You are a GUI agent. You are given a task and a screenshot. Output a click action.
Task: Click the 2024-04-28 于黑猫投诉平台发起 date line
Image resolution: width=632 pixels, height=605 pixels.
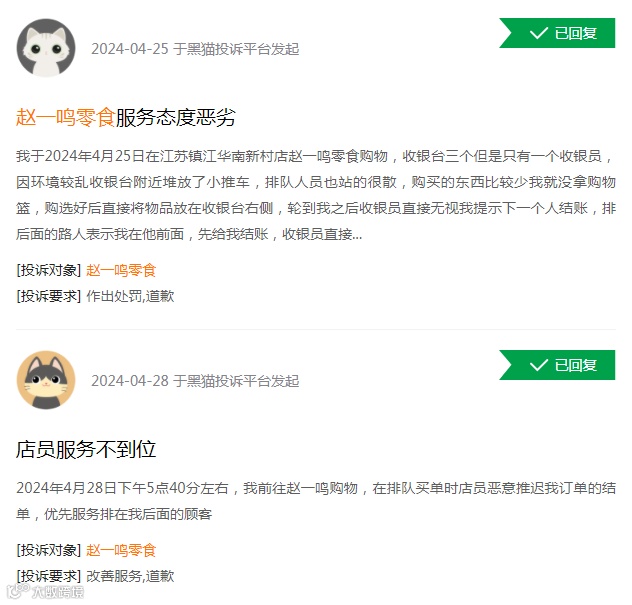[195, 381]
